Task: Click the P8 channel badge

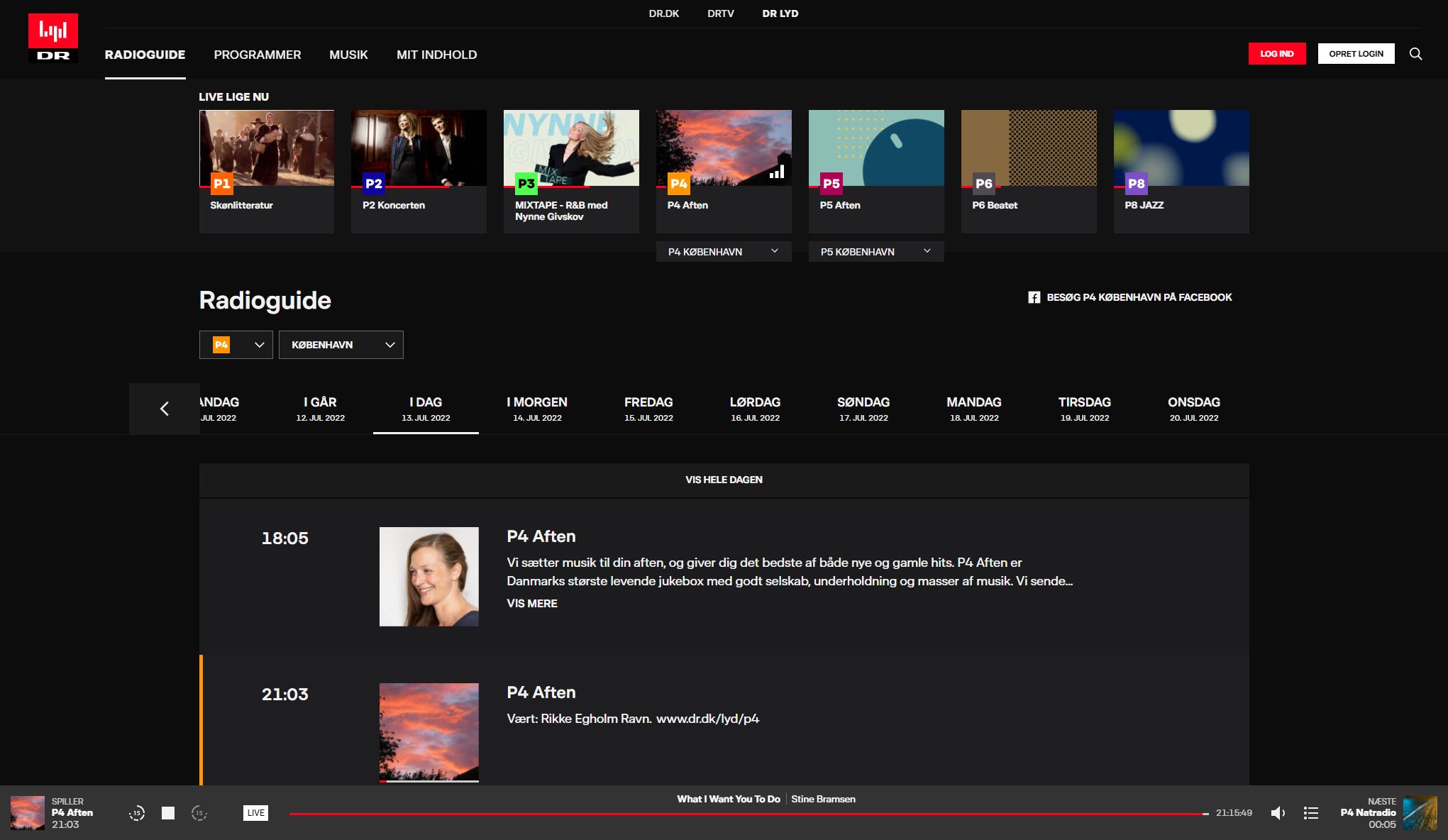Action: coord(1137,184)
